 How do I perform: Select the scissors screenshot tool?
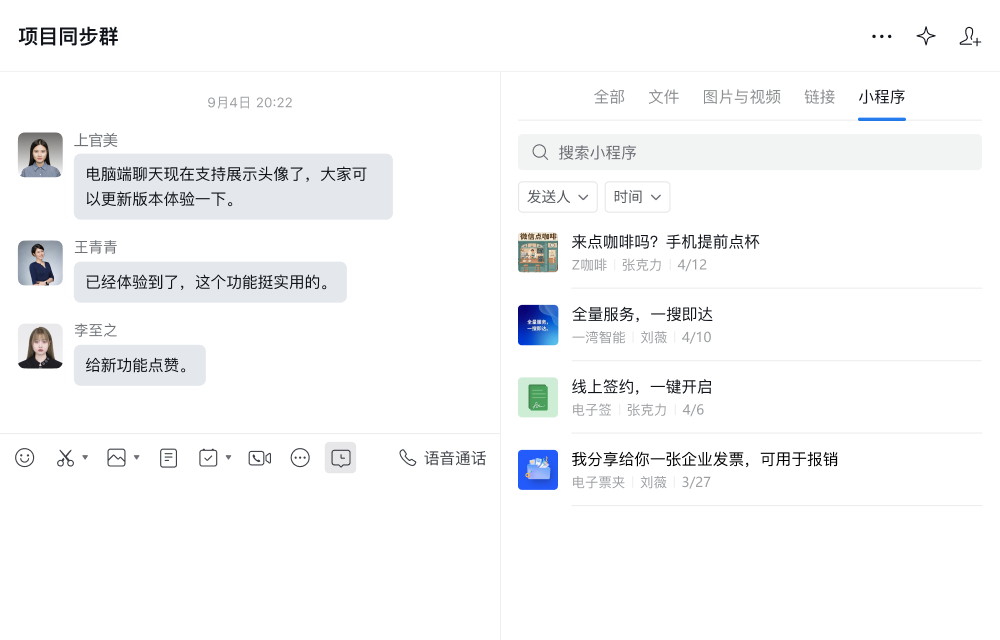click(65, 458)
